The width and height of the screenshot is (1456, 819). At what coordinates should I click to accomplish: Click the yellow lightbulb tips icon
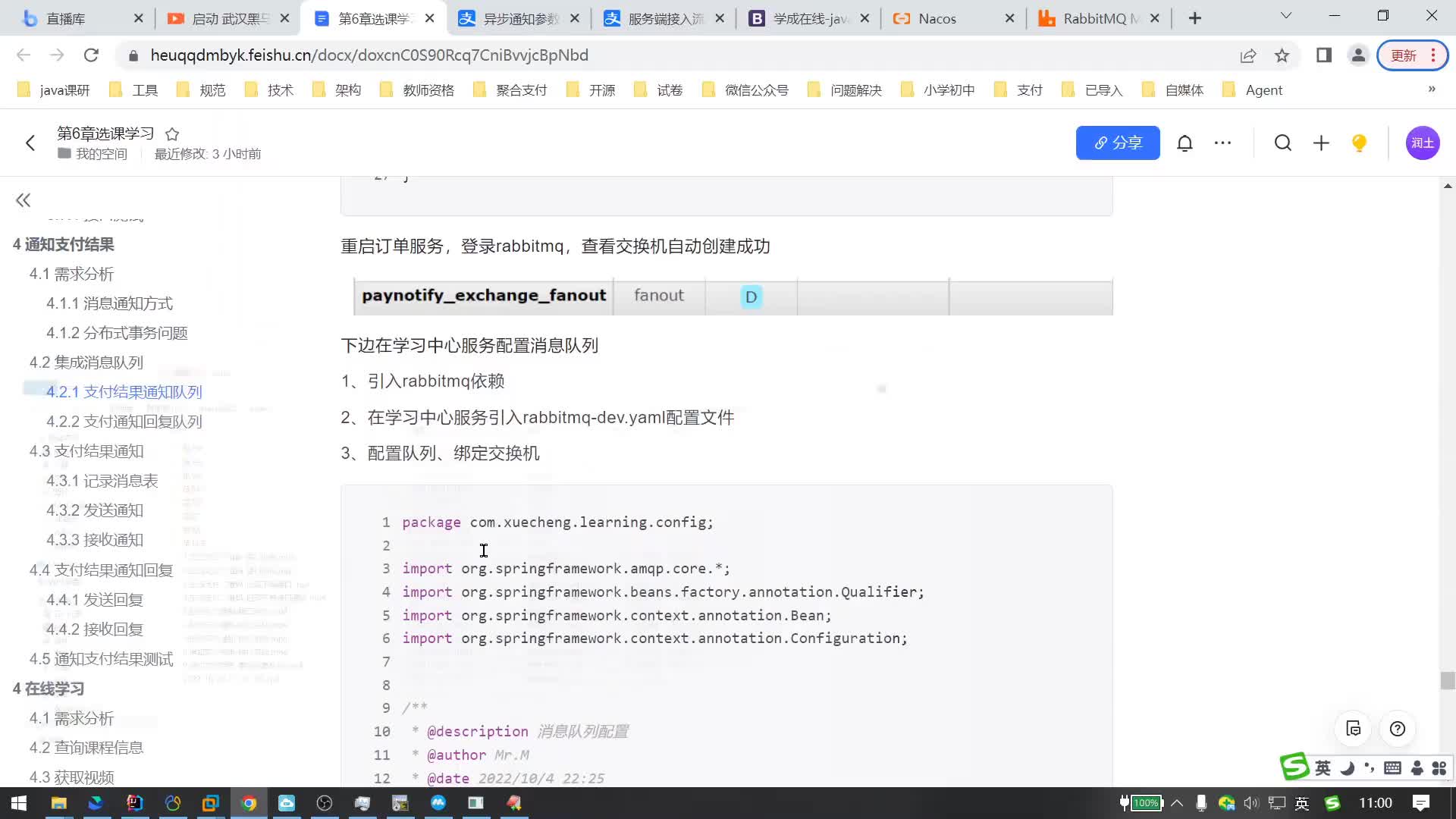pyautogui.click(x=1359, y=143)
